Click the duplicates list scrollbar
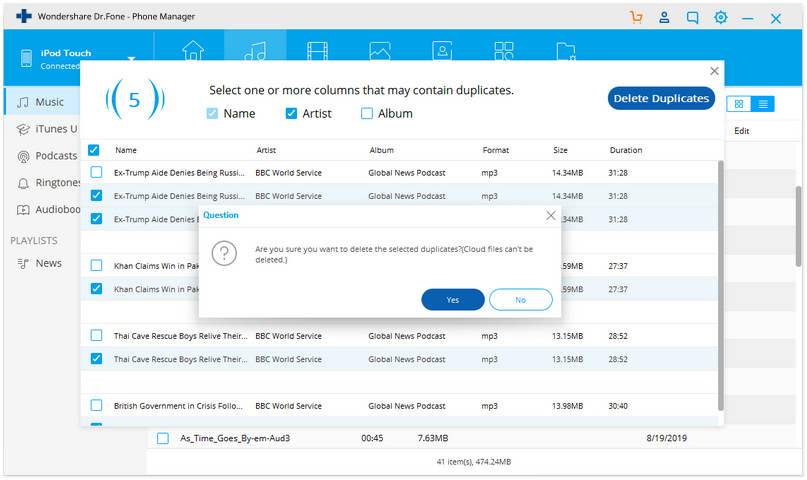Screen dimensions: 807x480 pyautogui.click(x=721, y=286)
